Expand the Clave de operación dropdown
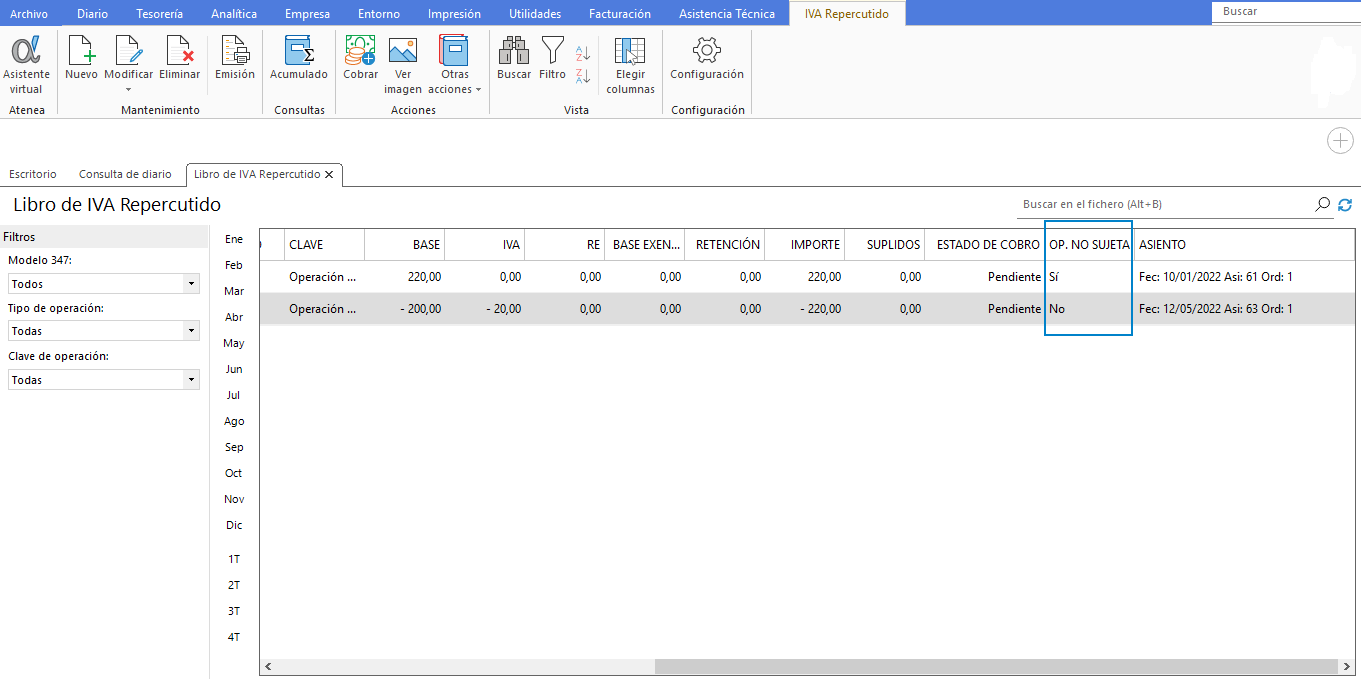This screenshot has width=1361, height=679. (x=191, y=380)
